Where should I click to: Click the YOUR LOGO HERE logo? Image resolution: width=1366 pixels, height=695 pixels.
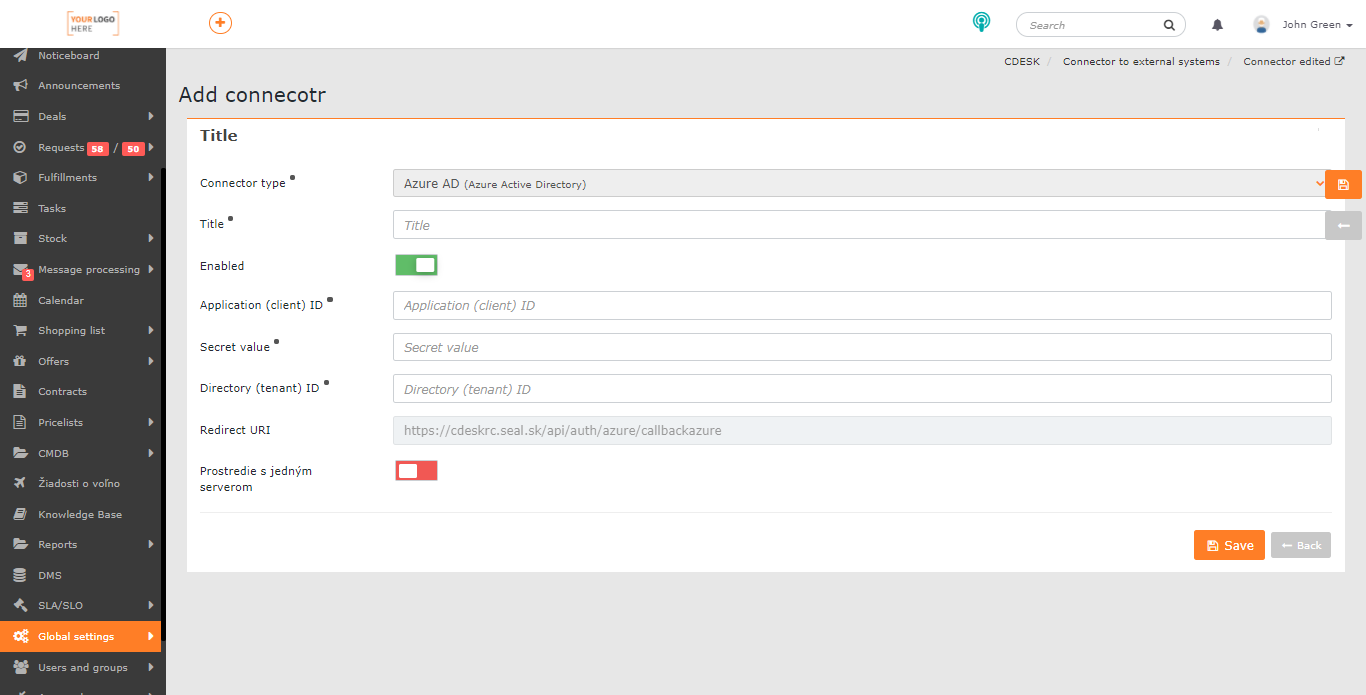(93, 23)
